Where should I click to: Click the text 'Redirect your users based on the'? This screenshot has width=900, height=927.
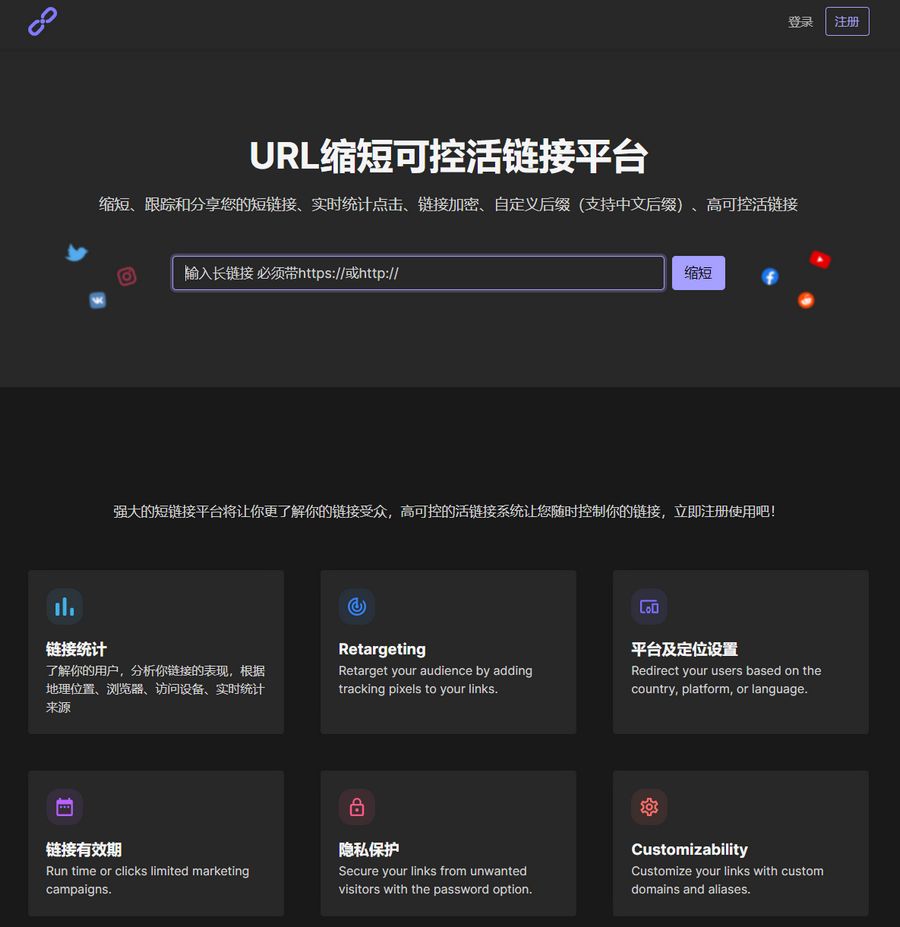pos(726,670)
